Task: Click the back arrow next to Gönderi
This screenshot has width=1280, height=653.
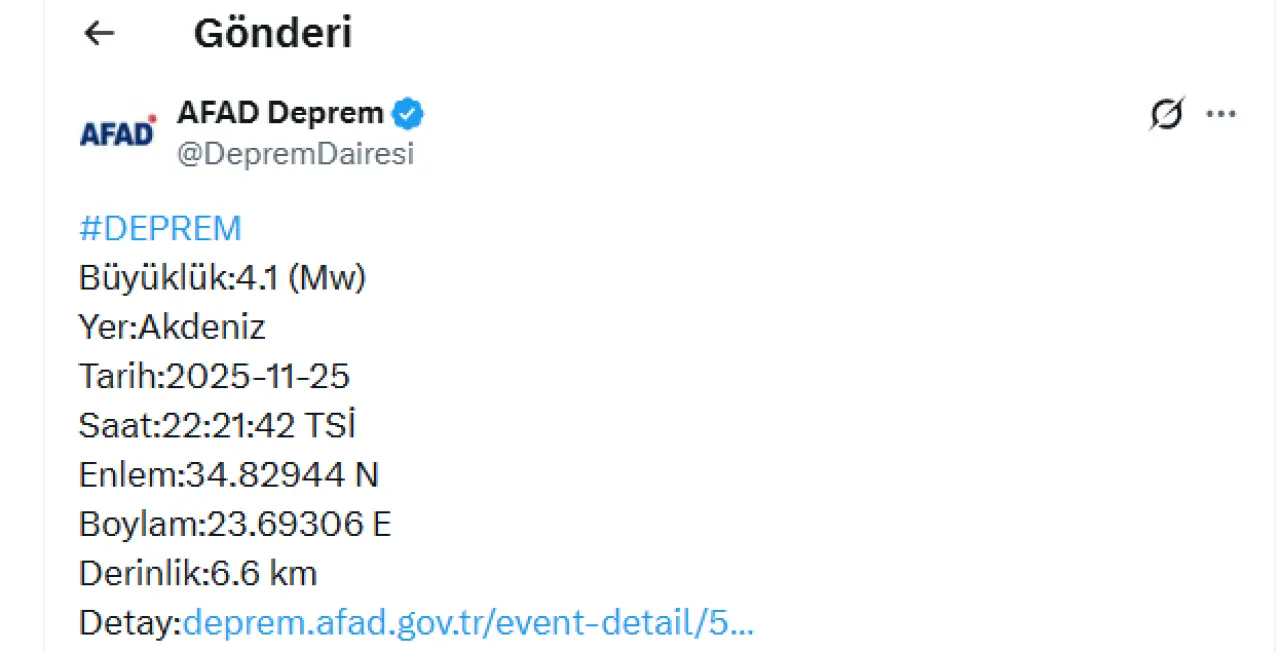Action: tap(99, 34)
